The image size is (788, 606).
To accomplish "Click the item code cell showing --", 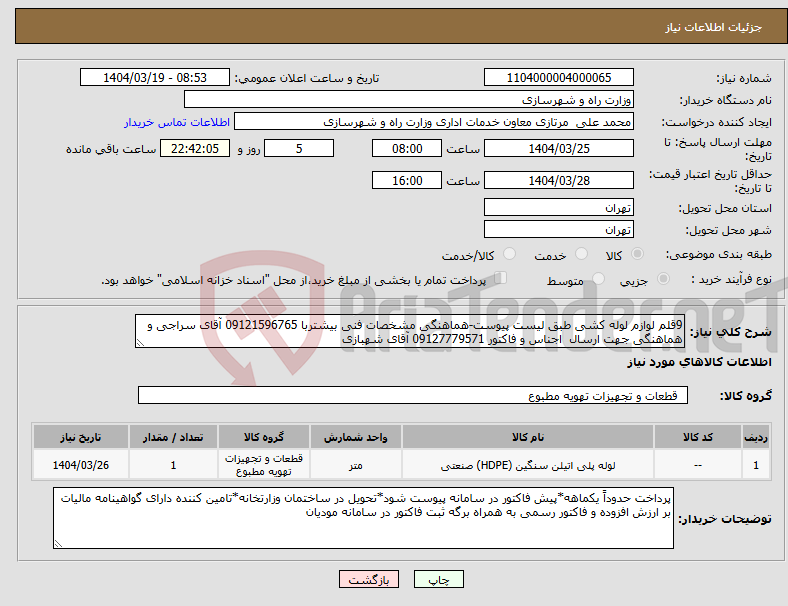I will (x=698, y=465).
